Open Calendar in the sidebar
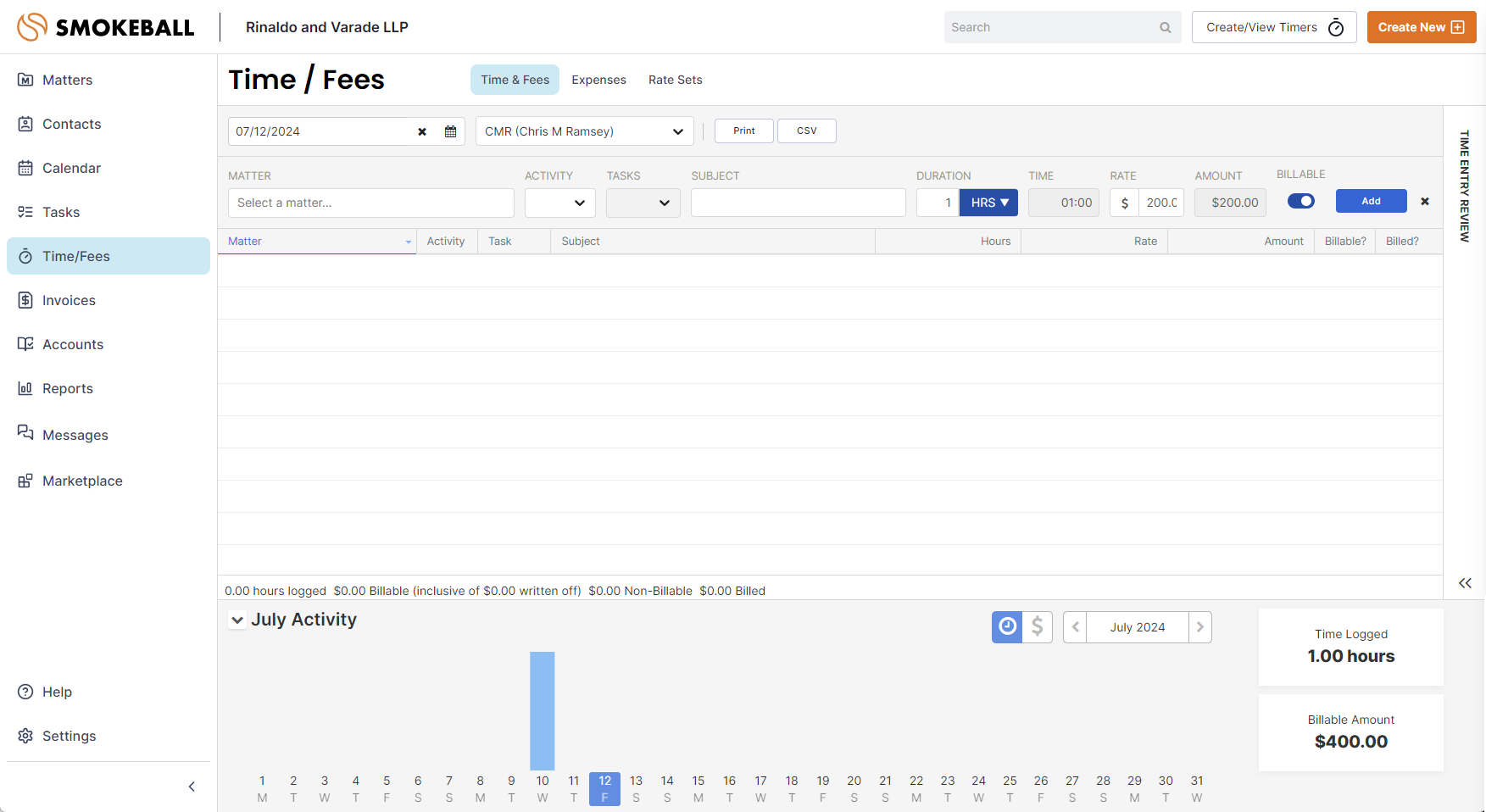Screen dimensions: 1486x812 point(109,168)
